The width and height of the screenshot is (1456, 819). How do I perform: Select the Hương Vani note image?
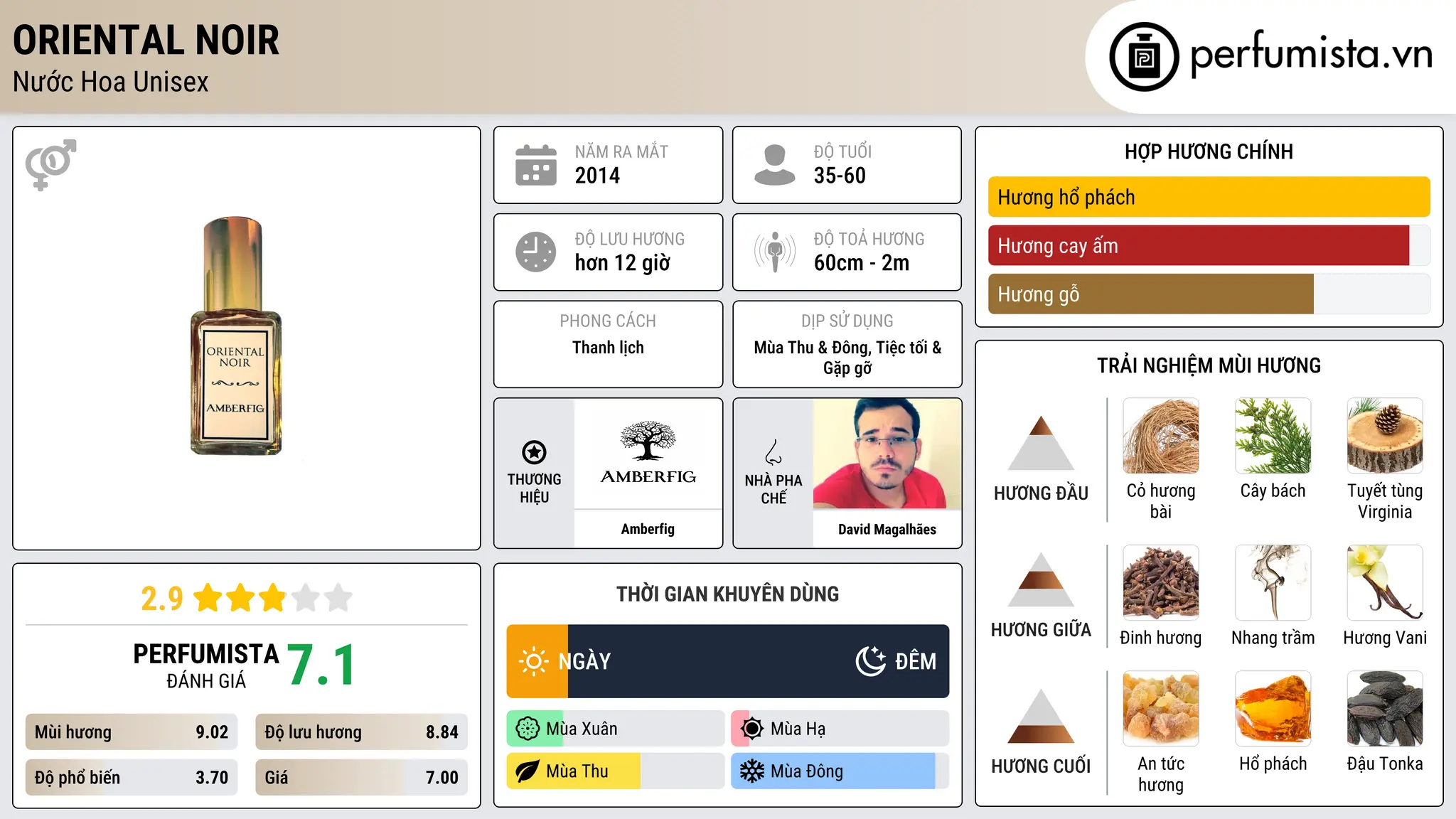1385,583
